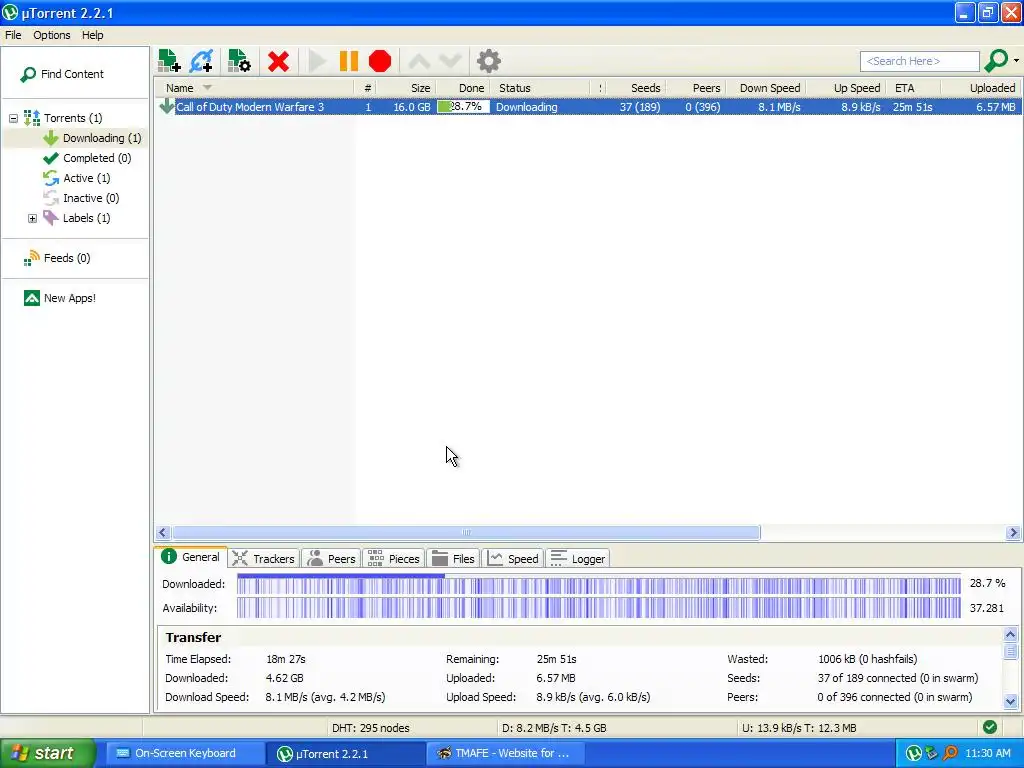This screenshot has width=1024, height=768.
Task: Switch to TMAFE - Website taskbar item
Action: pos(504,754)
